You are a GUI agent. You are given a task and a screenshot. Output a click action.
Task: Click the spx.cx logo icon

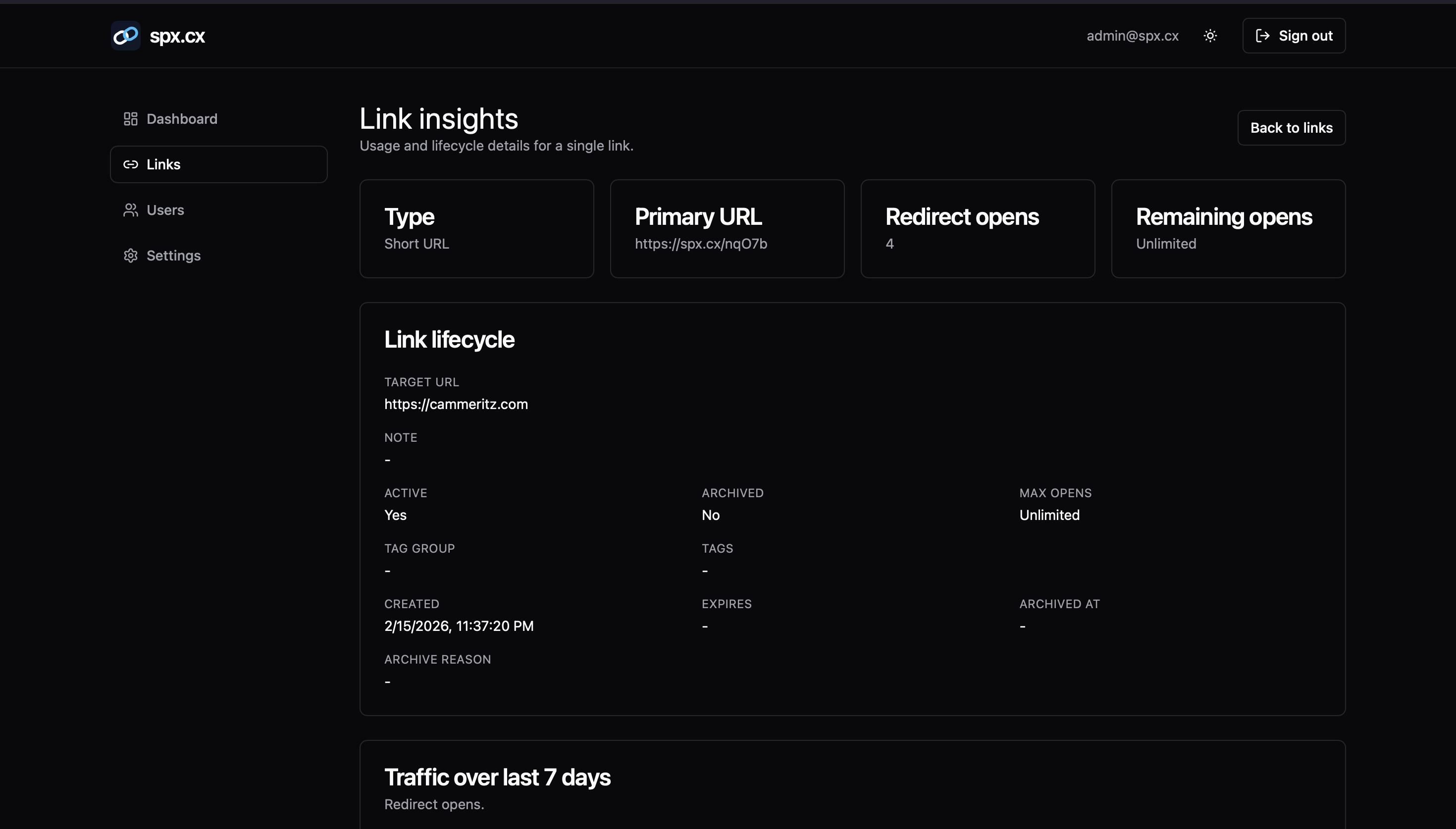125,35
